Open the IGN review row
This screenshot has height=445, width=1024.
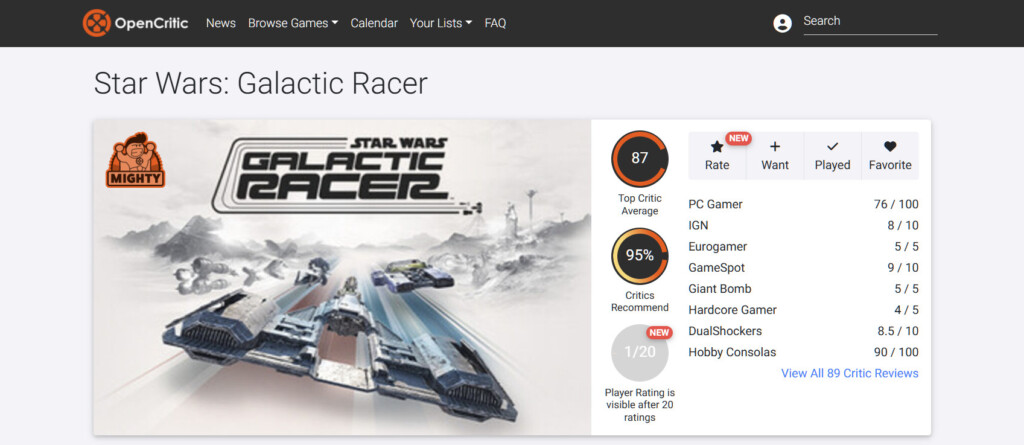pyautogui.click(x=803, y=225)
